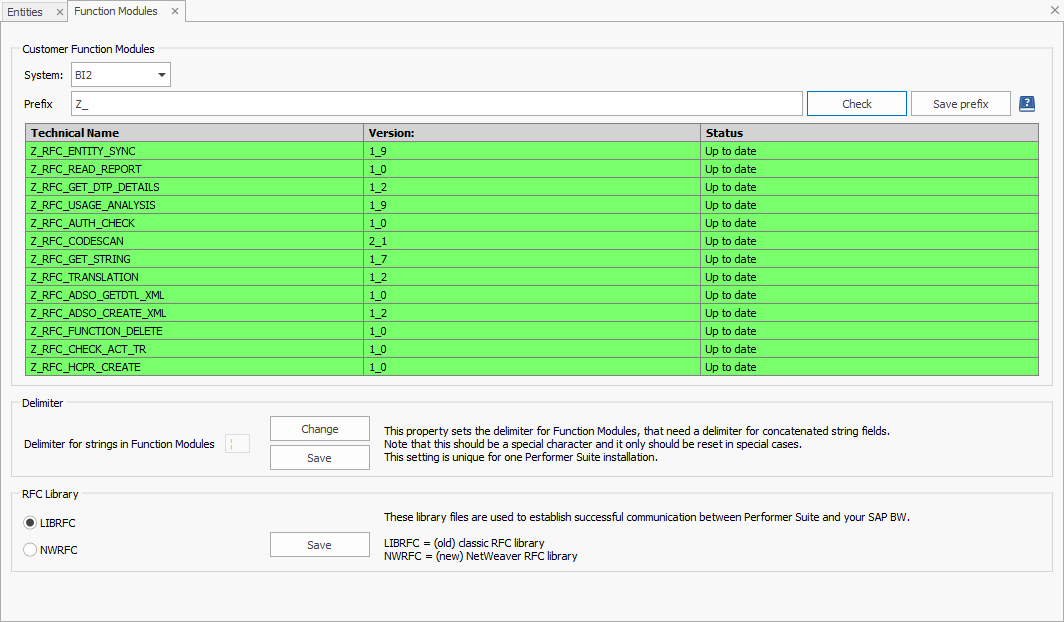Switch to the Entities tab
Image resolution: width=1064 pixels, height=622 pixels.
27,11
